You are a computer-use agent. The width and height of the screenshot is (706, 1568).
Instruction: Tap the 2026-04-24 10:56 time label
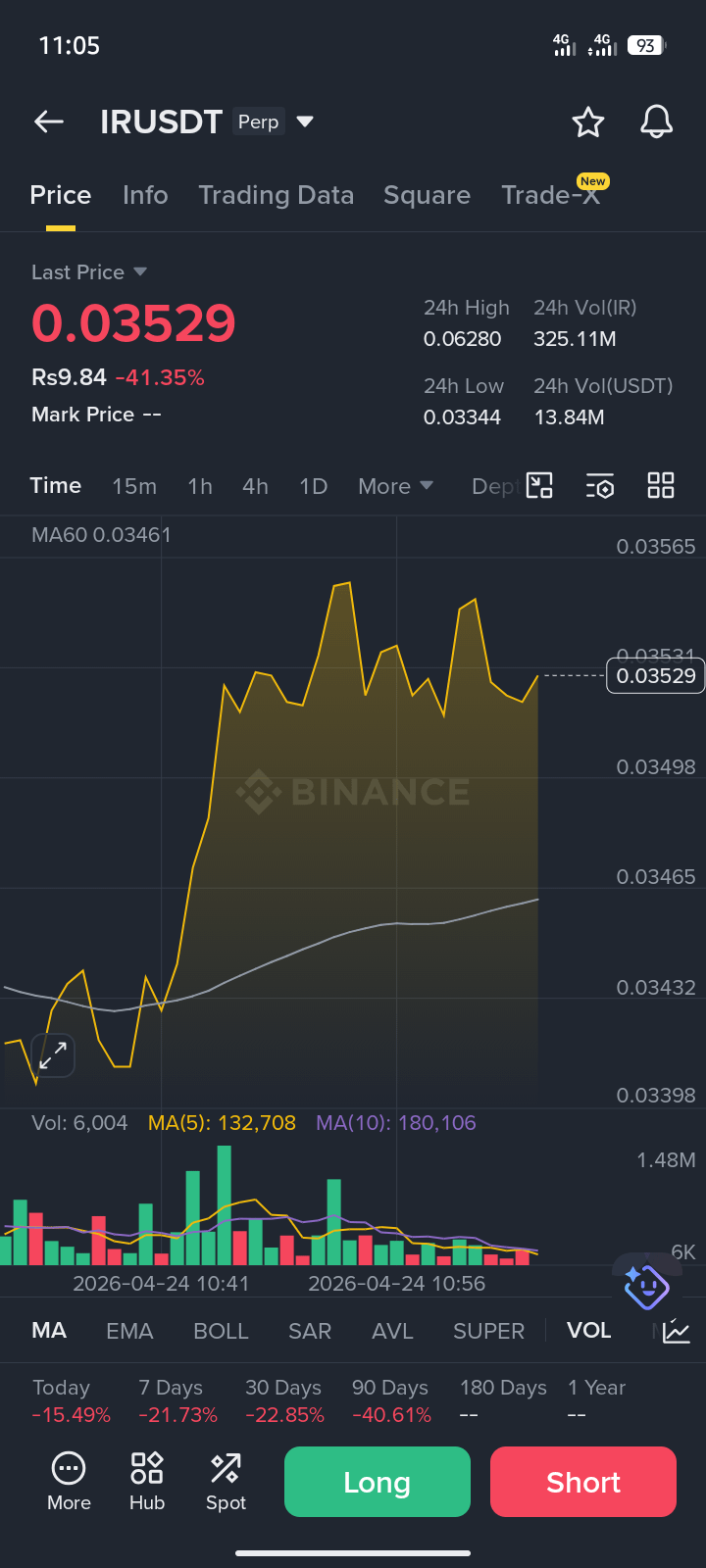click(396, 1284)
